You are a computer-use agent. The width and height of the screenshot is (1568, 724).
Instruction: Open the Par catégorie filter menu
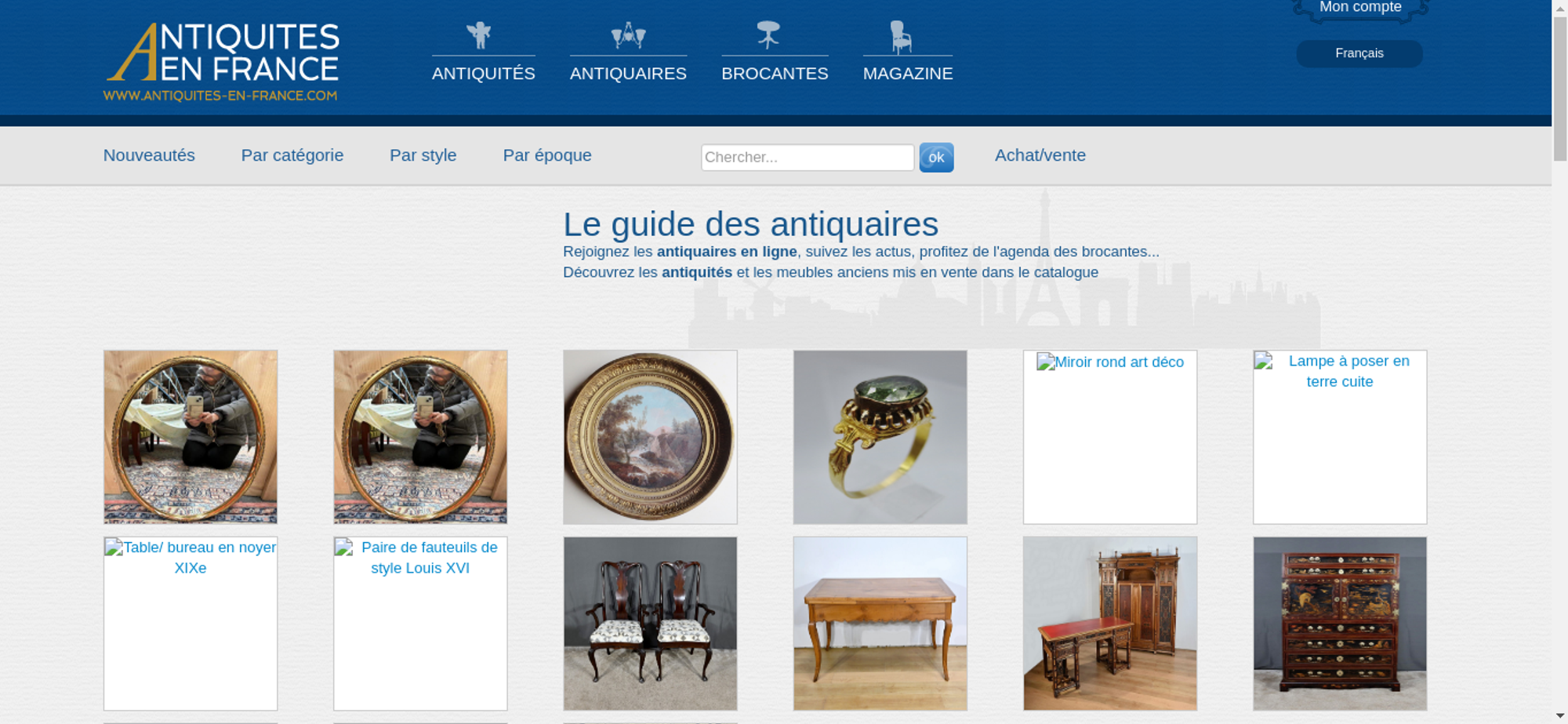pyautogui.click(x=292, y=155)
